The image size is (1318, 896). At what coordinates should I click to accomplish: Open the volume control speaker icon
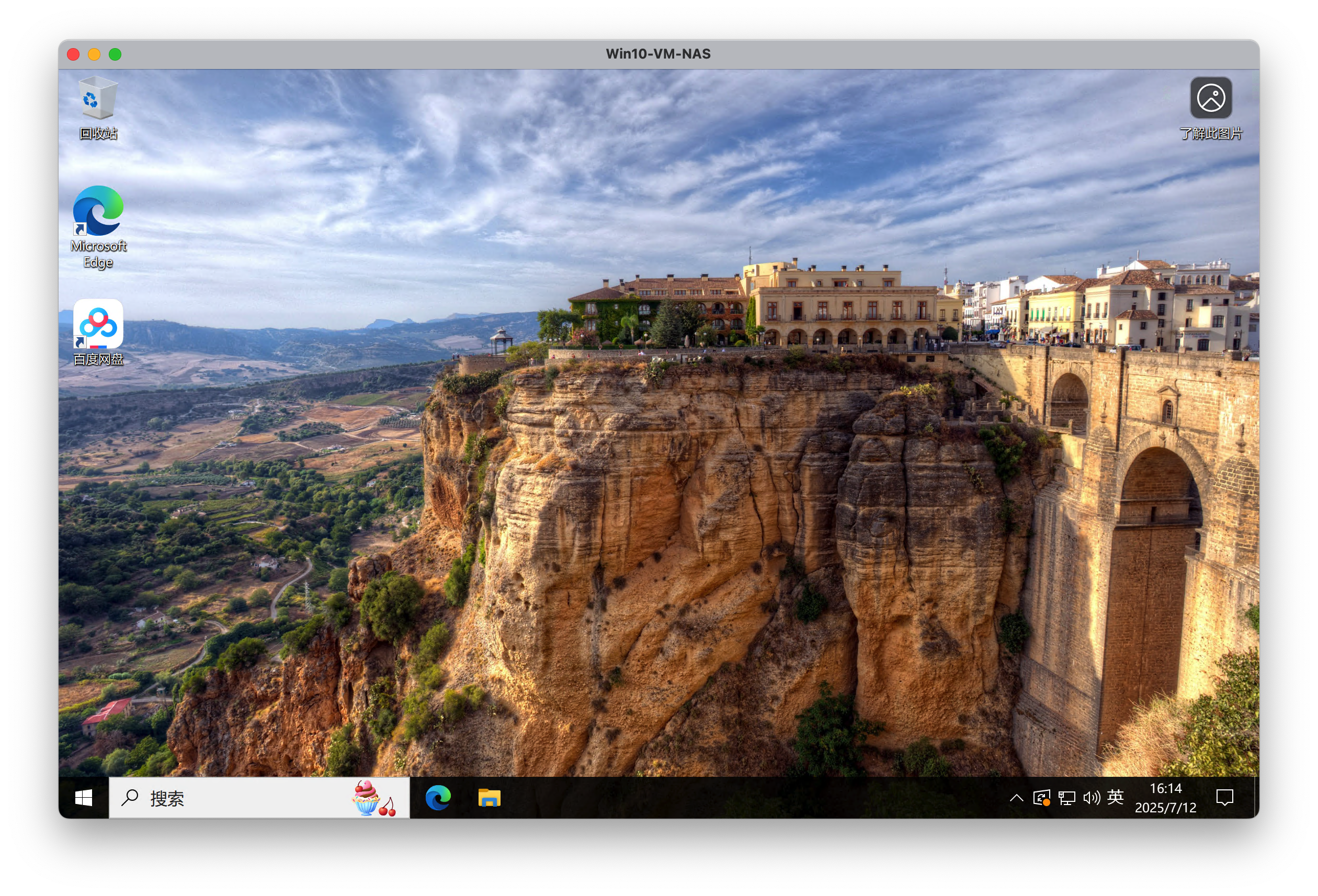[x=1090, y=798]
